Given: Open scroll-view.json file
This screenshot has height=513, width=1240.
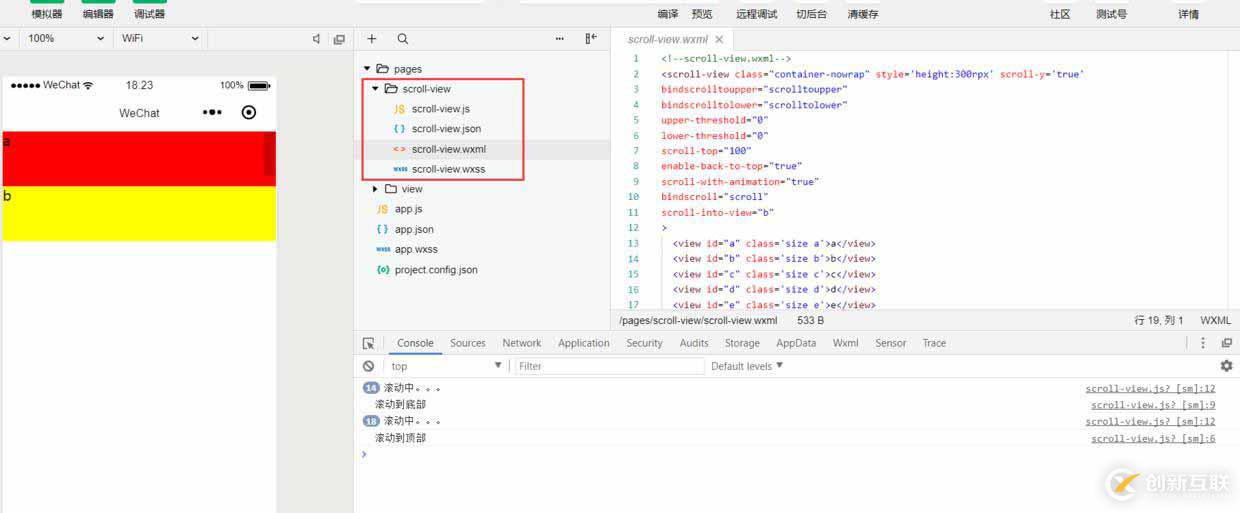Looking at the screenshot, I should (447, 129).
